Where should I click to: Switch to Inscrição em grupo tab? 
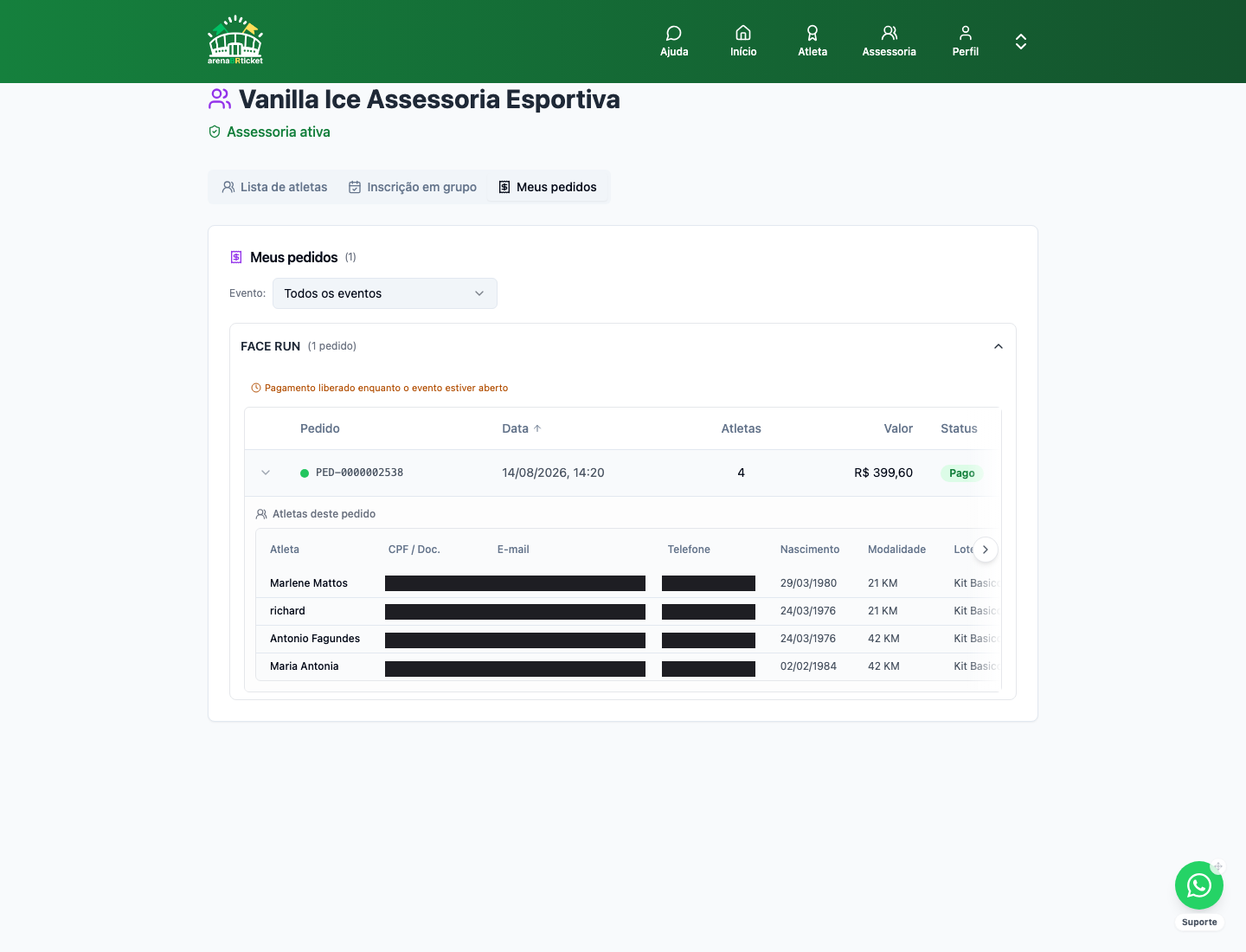(413, 187)
